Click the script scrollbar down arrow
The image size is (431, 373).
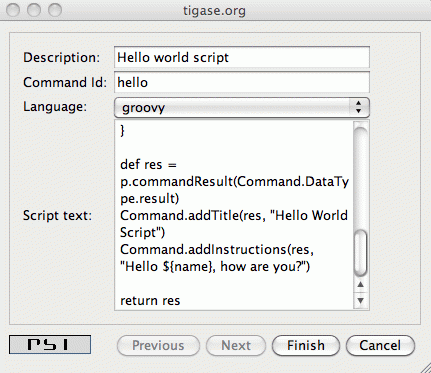[360, 300]
